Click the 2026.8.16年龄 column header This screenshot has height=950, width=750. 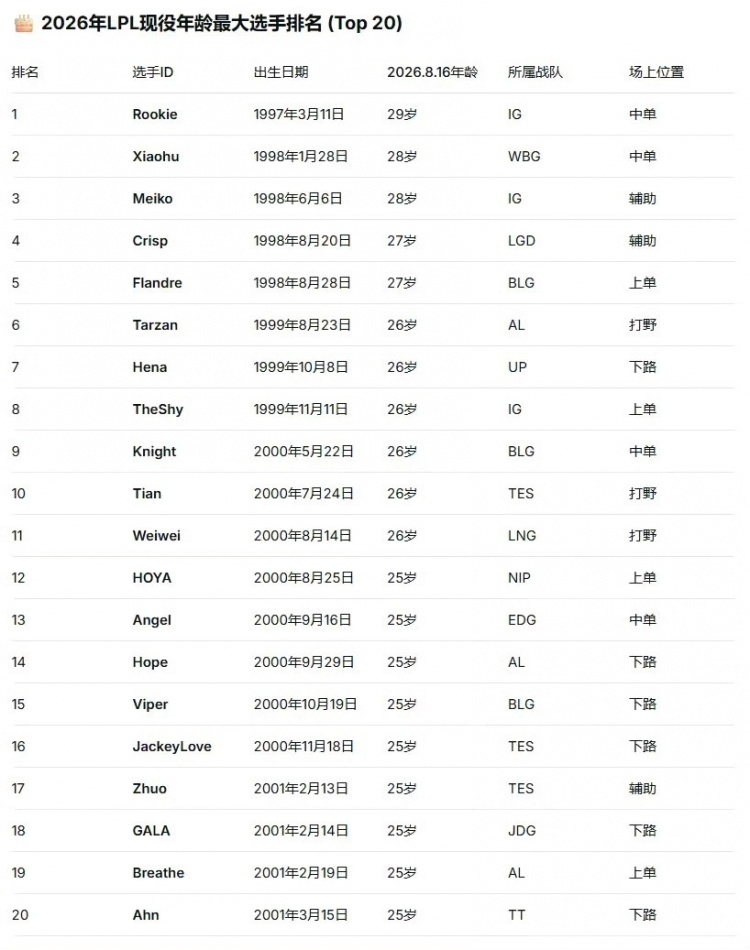[433, 72]
